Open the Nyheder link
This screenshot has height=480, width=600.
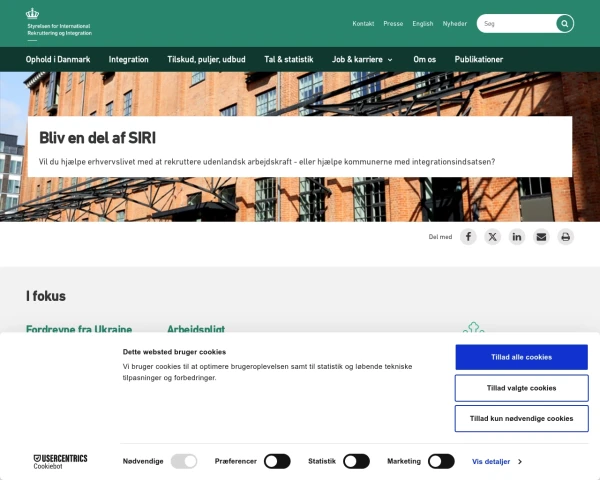tap(455, 24)
